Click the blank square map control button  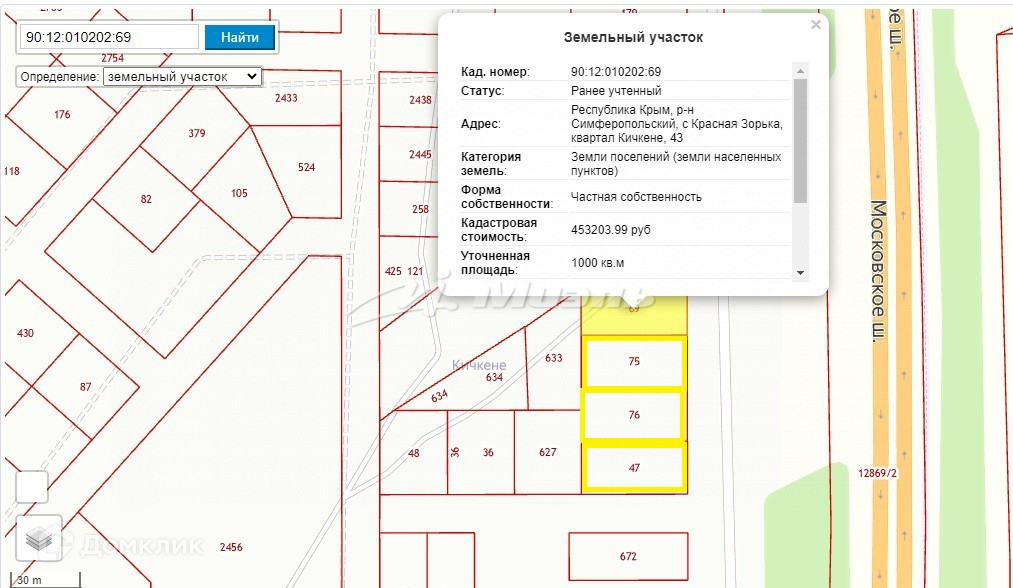point(32,487)
